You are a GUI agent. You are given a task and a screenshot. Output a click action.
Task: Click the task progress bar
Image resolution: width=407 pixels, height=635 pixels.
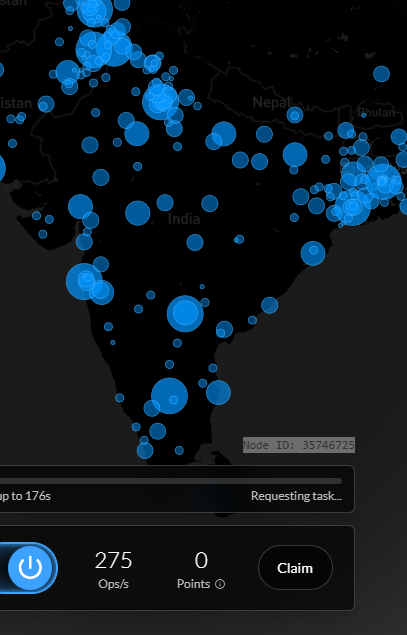(170, 481)
